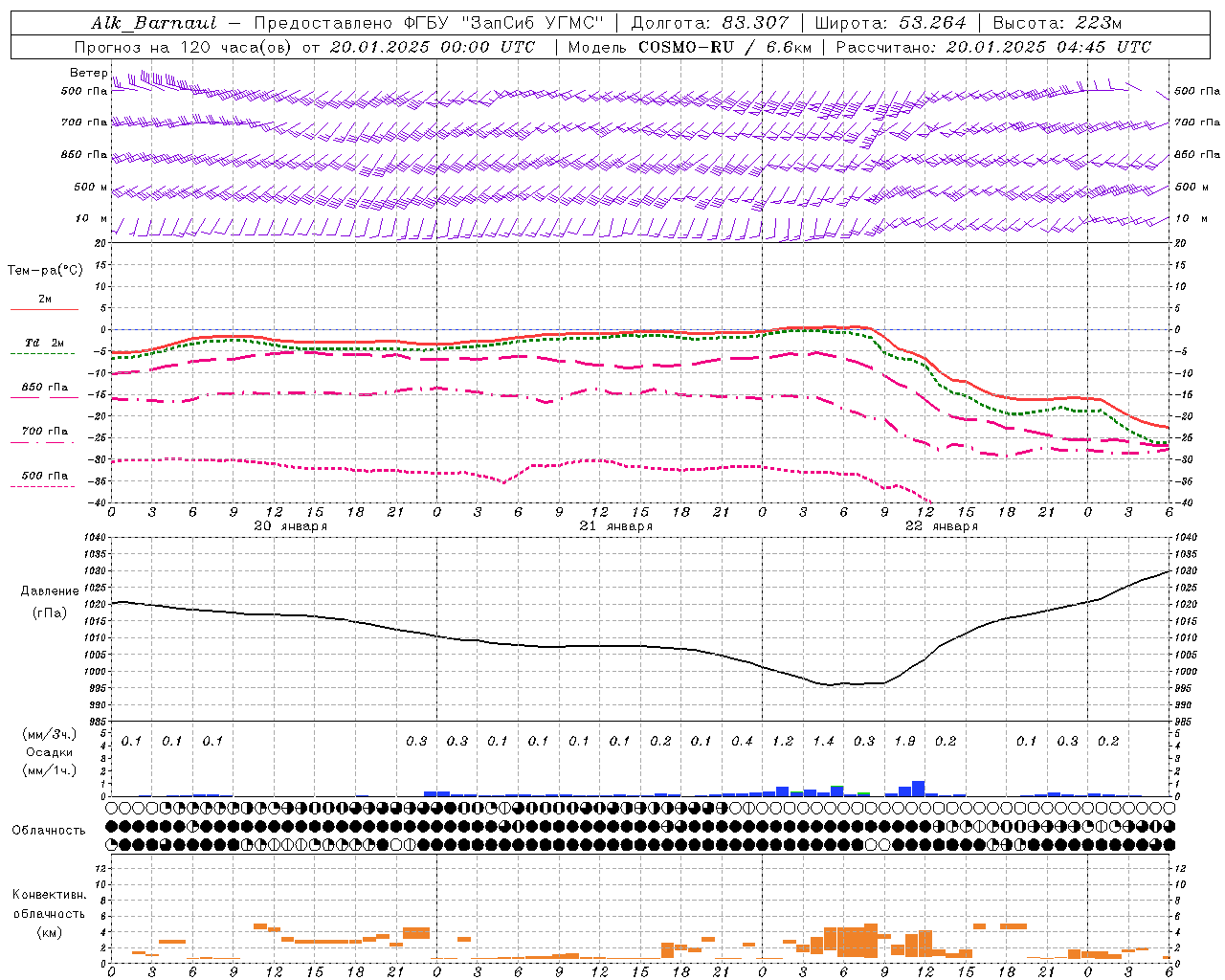Click the 700 гПа temperature legend entry
Viewport: 1225px width, 980px height.
click(x=45, y=432)
